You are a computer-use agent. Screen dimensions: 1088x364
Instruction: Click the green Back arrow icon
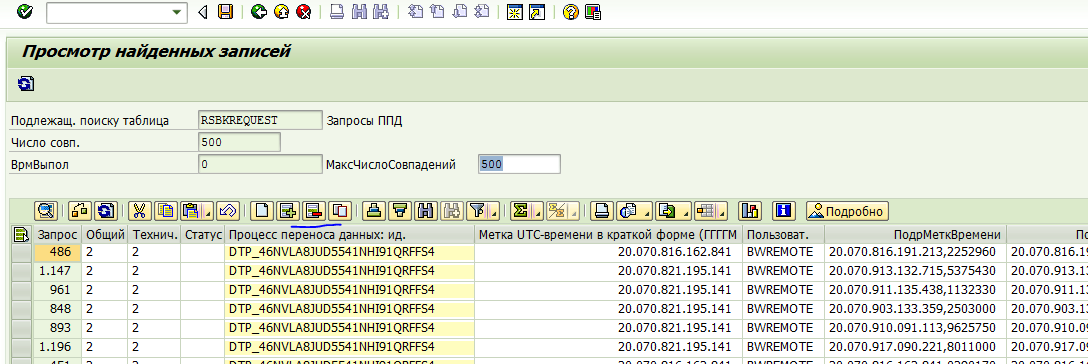(260, 12)
